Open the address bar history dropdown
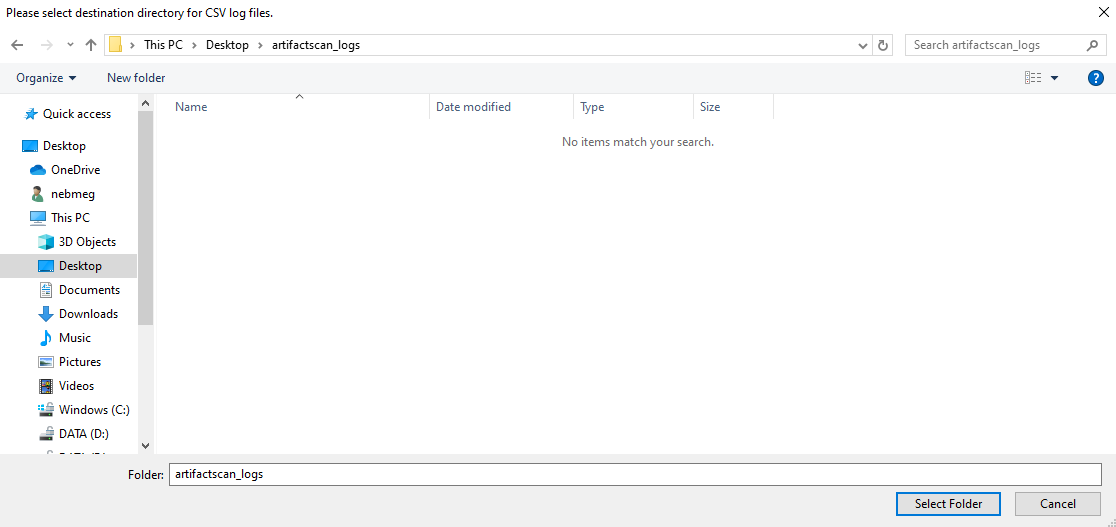Image resolution: width=1116 pixels, height=527 pixels. click(863, 45)
